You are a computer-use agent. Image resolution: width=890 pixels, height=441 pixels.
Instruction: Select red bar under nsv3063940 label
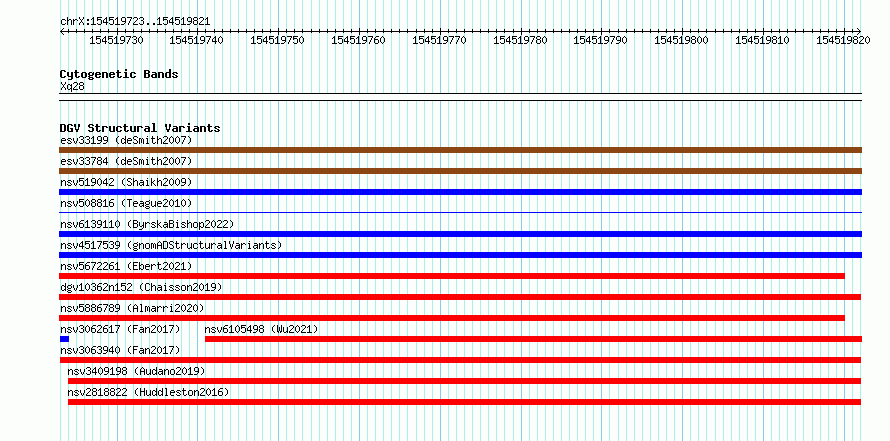[x=460, y=360]
